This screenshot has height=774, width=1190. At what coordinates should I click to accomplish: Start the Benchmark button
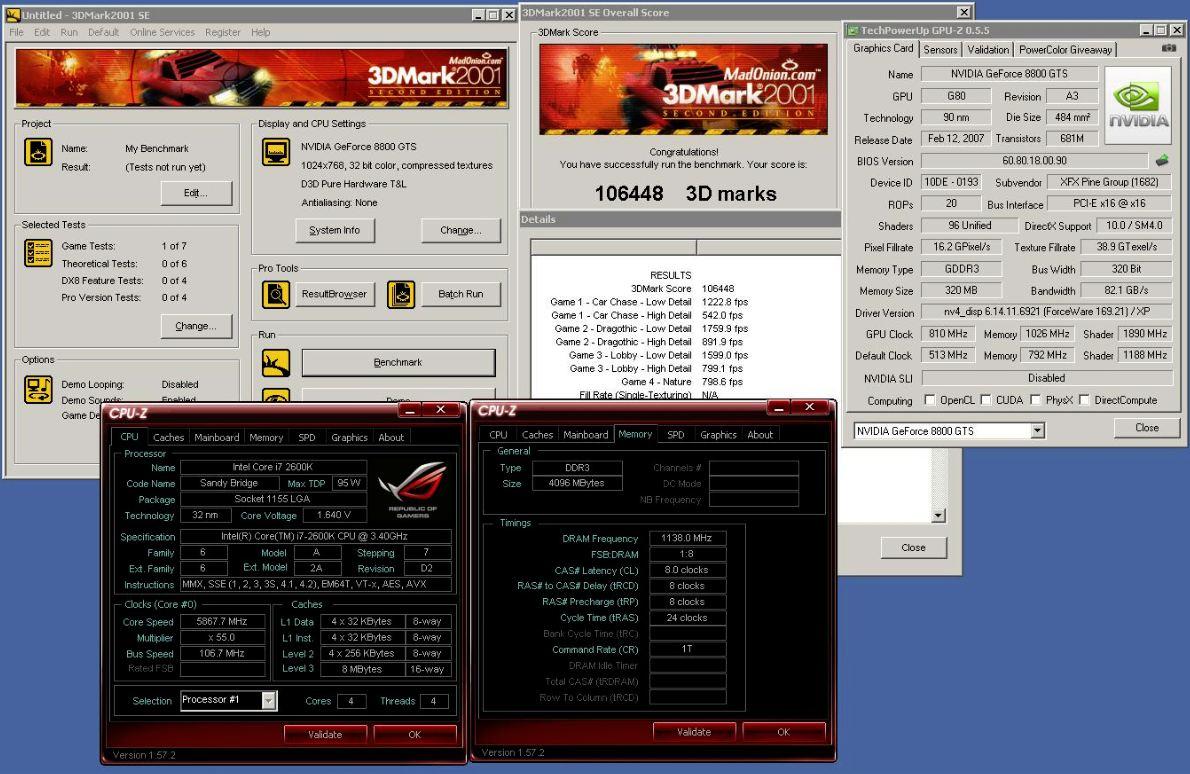[398, 363]
